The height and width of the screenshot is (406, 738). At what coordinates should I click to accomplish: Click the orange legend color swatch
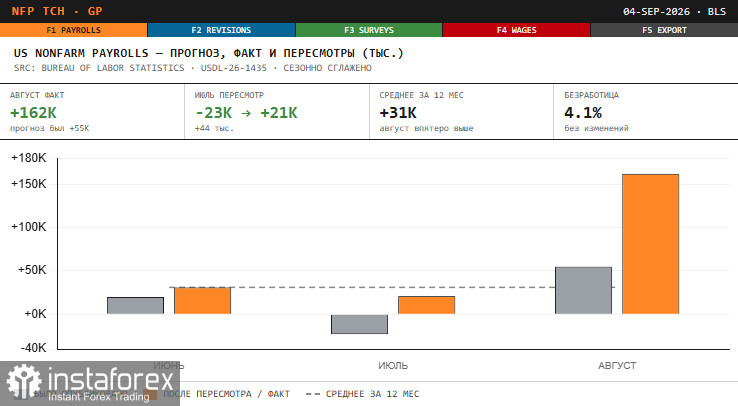point(150,394)
